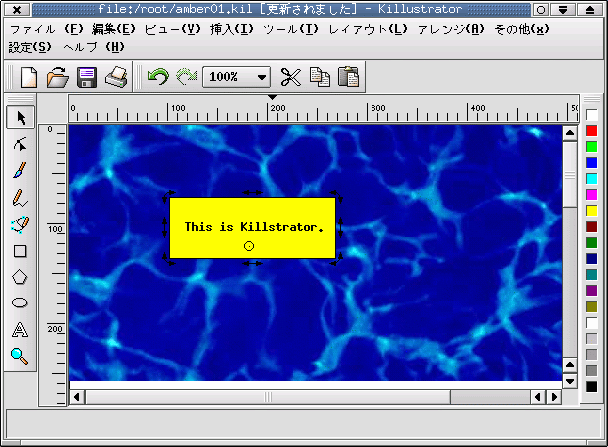Click the 100 mark on horizontal ruler
Viewport: 608px width, 447px height.
(x=178, y=108)
